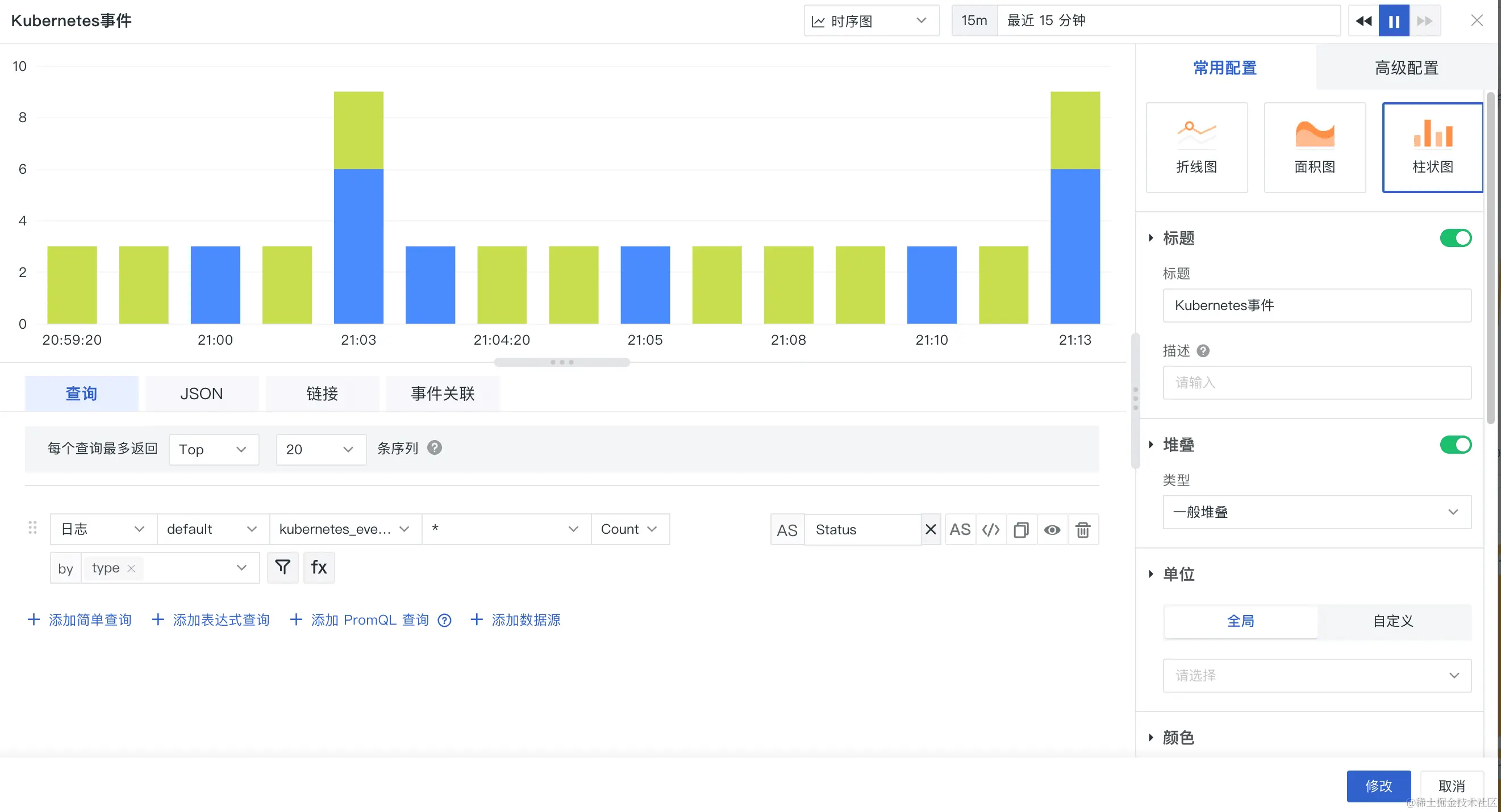Copy the query using duplicate icon
Screen dimensions: 1501x812
(1021, 529)
